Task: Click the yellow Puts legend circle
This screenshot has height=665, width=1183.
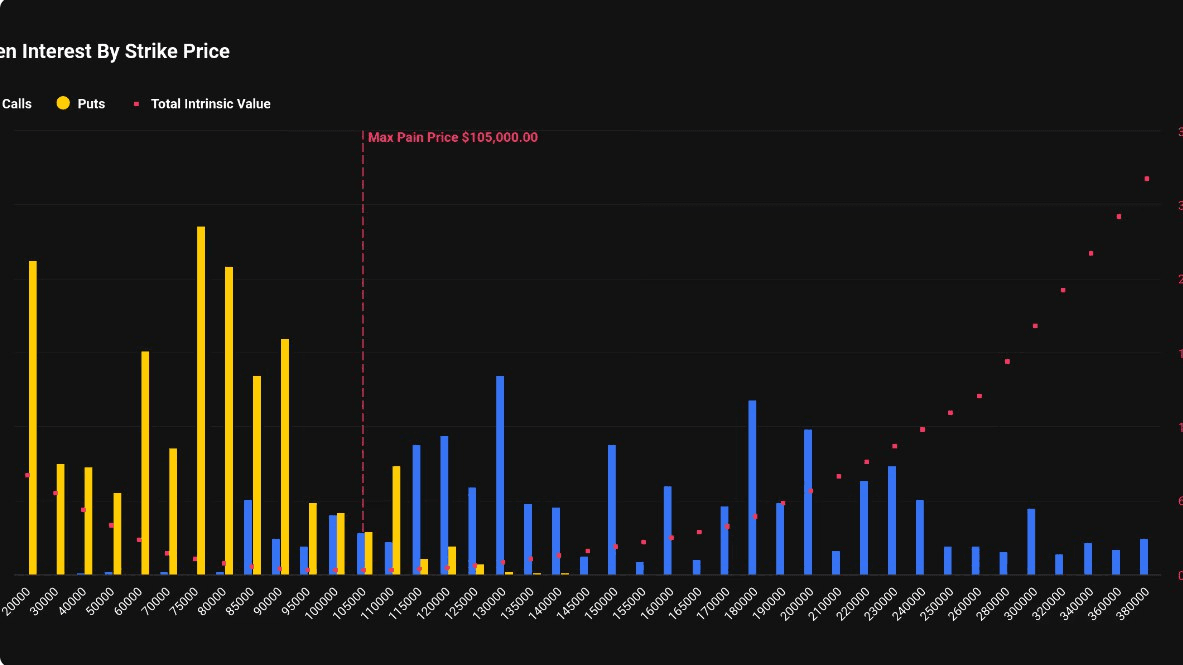Action: [64, 104]
